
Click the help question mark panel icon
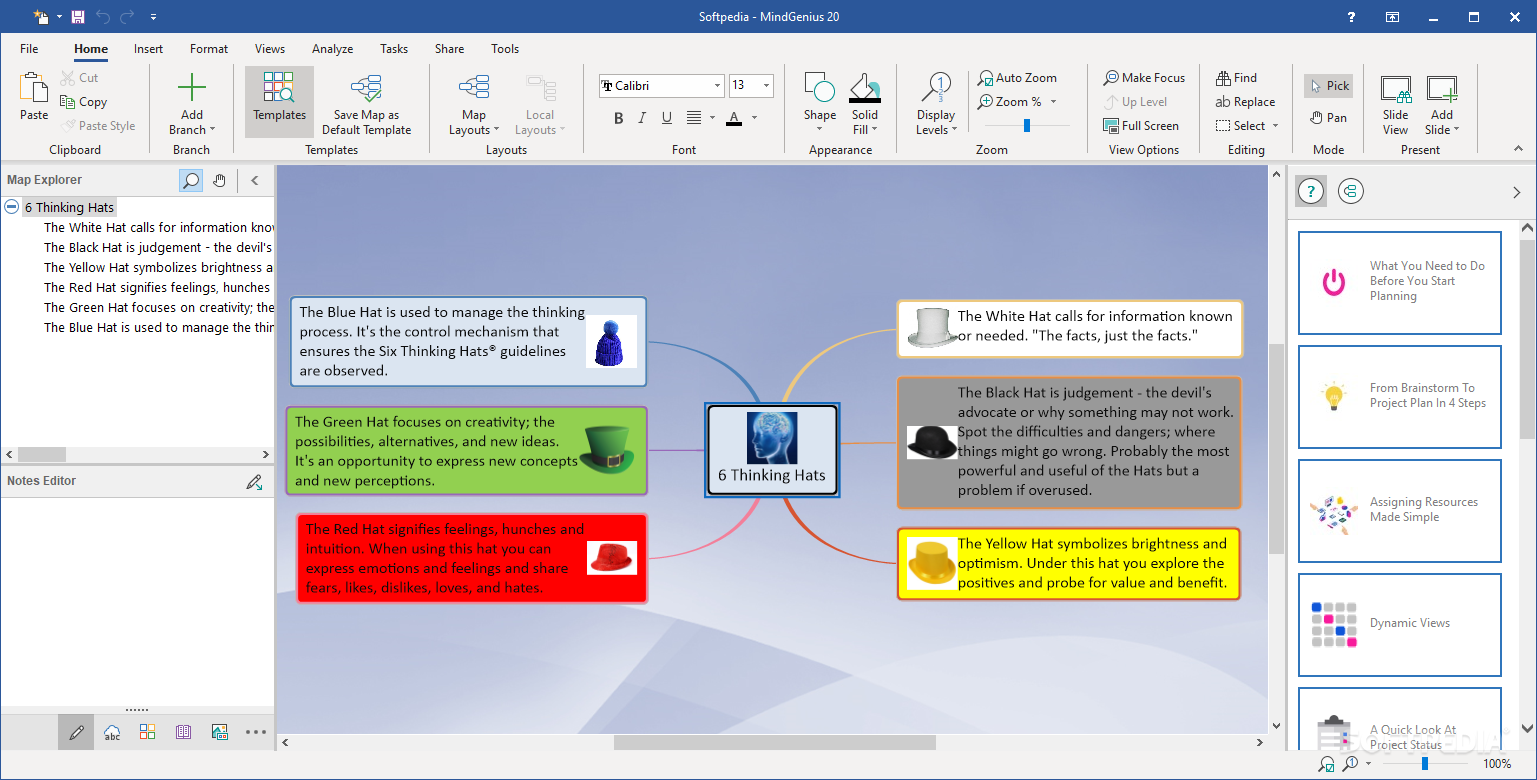pyautogui.click(x=1311, y=191)
